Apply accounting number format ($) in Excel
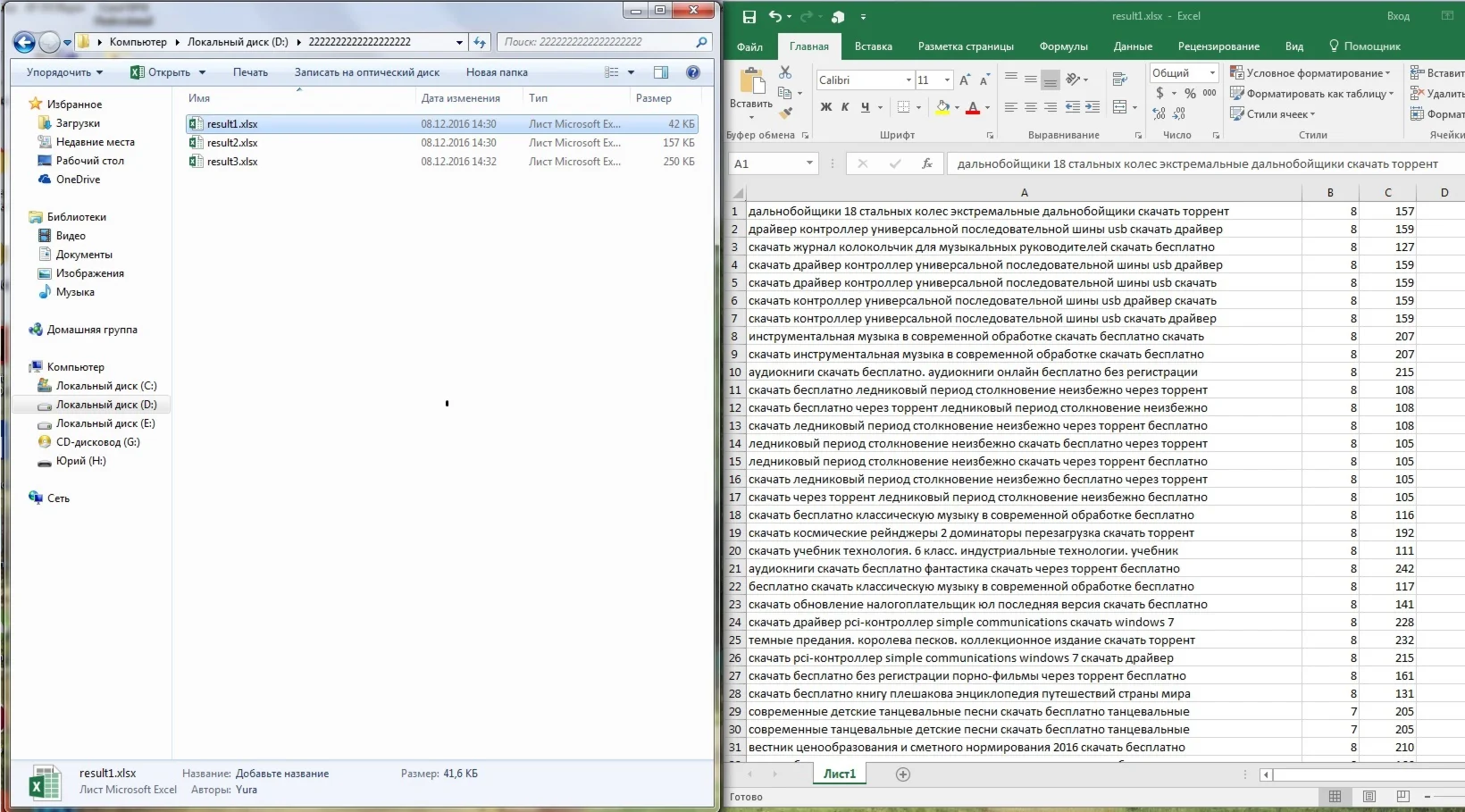This screenshot has height=812, width=1465. pos(1159,93)
